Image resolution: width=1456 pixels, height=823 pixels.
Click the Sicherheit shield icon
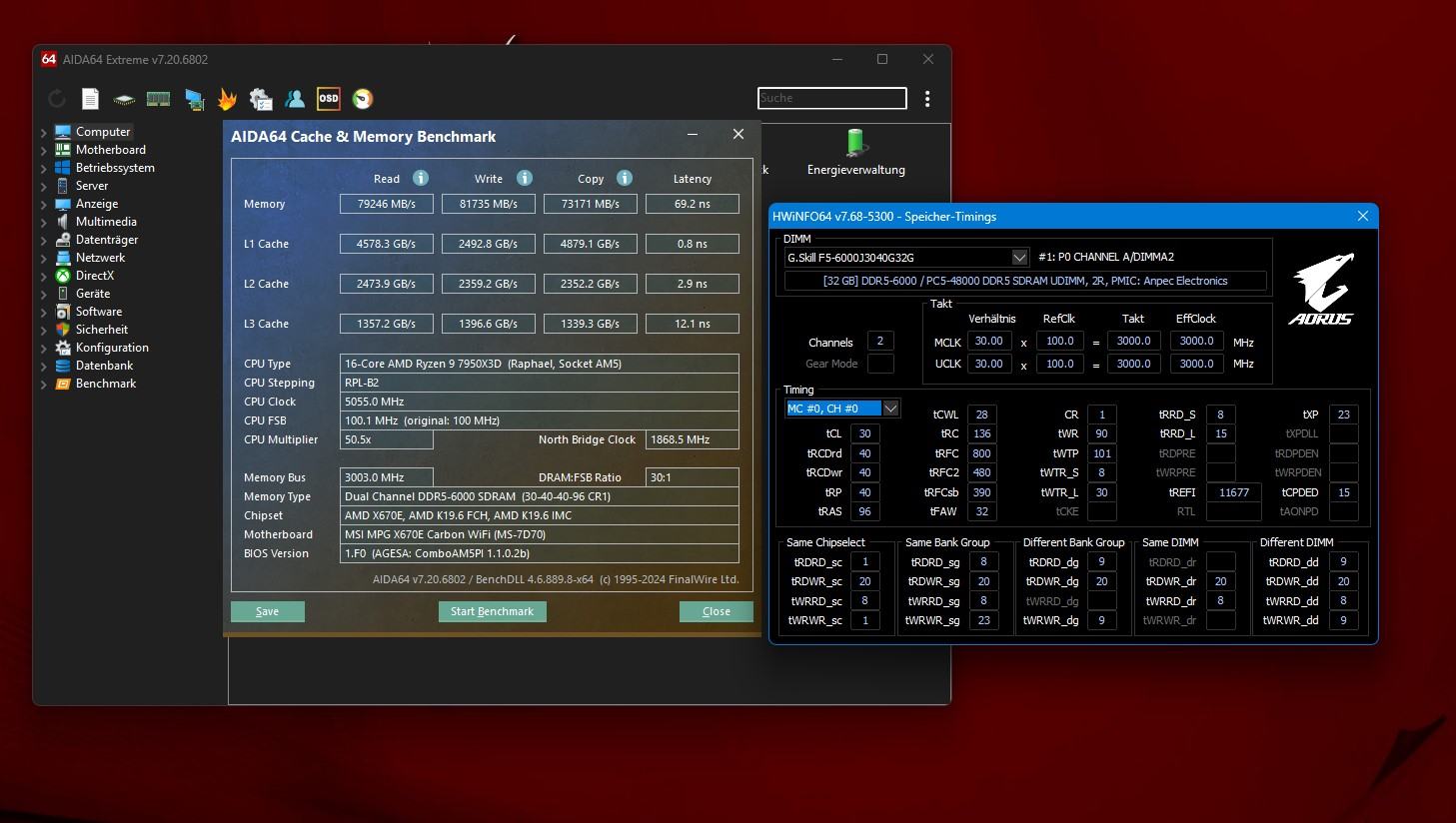tap(63, 330)
